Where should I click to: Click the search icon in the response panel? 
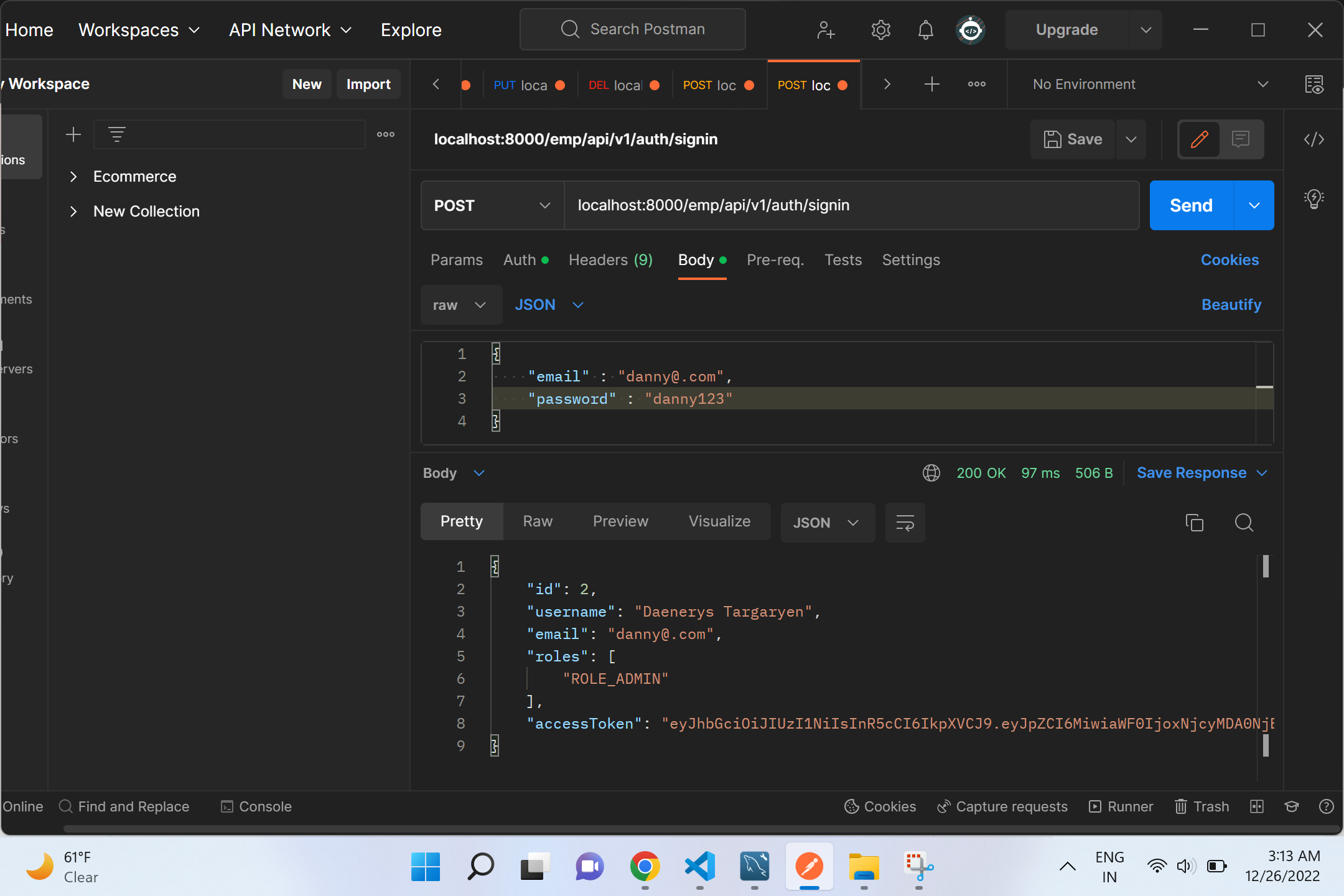tap(1244, 523)
